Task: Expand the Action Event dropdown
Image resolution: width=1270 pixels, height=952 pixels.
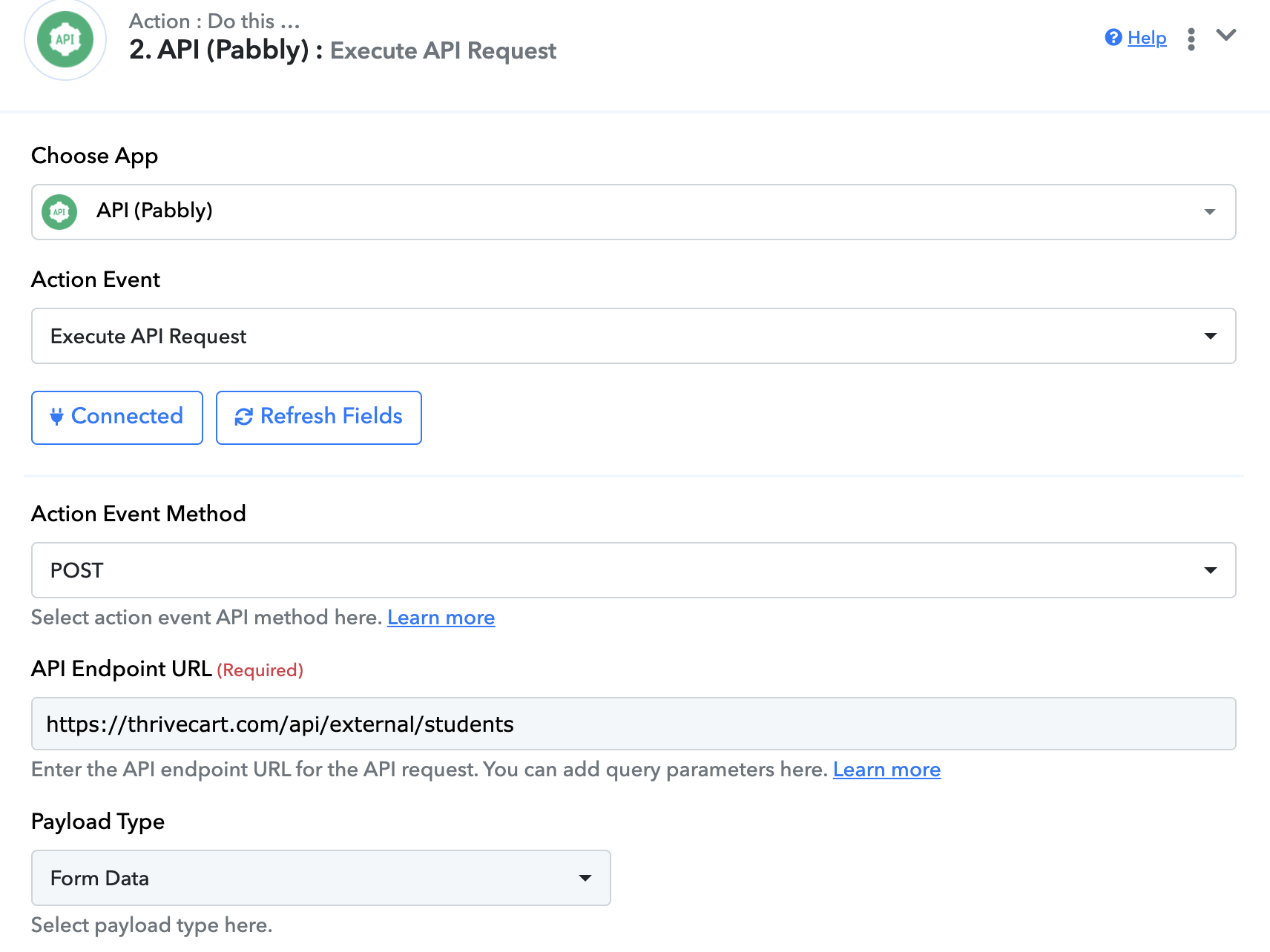Action: 634,336
